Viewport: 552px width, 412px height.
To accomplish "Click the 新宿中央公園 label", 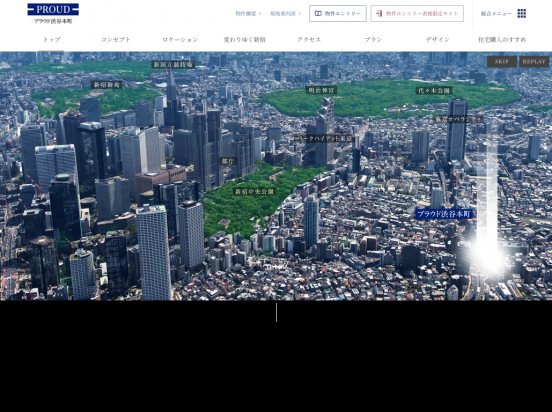I will [x=255, y=191].
